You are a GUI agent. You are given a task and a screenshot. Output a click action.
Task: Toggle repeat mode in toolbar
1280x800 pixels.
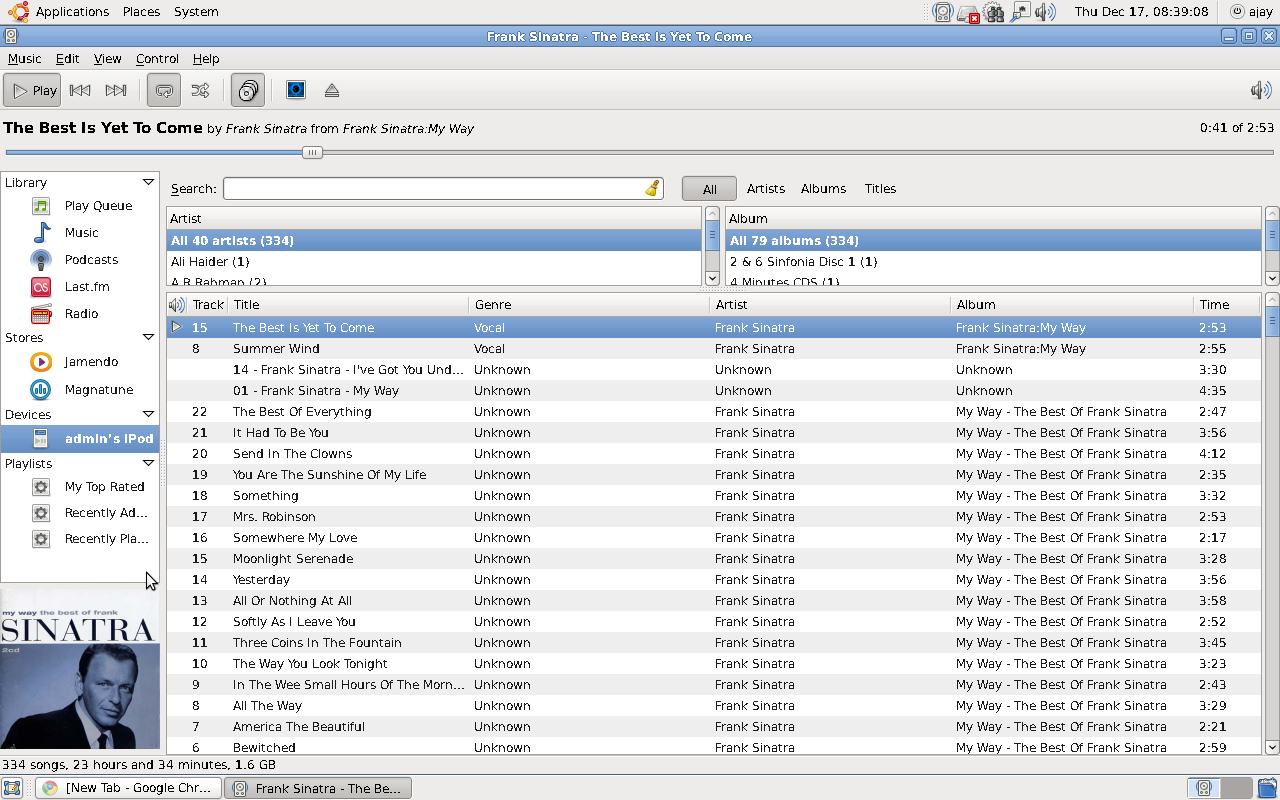pyautogui.click(x=164, y=90)
